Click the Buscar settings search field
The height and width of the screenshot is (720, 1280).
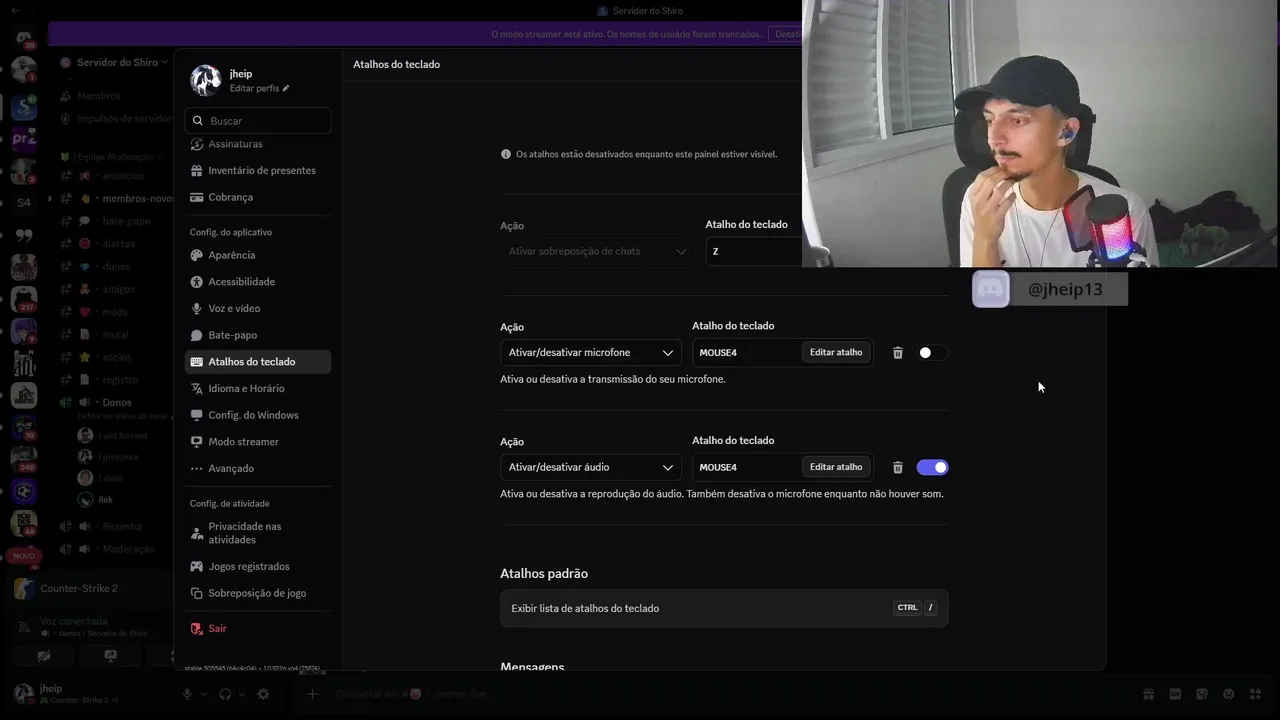click(x=258, y=120)
